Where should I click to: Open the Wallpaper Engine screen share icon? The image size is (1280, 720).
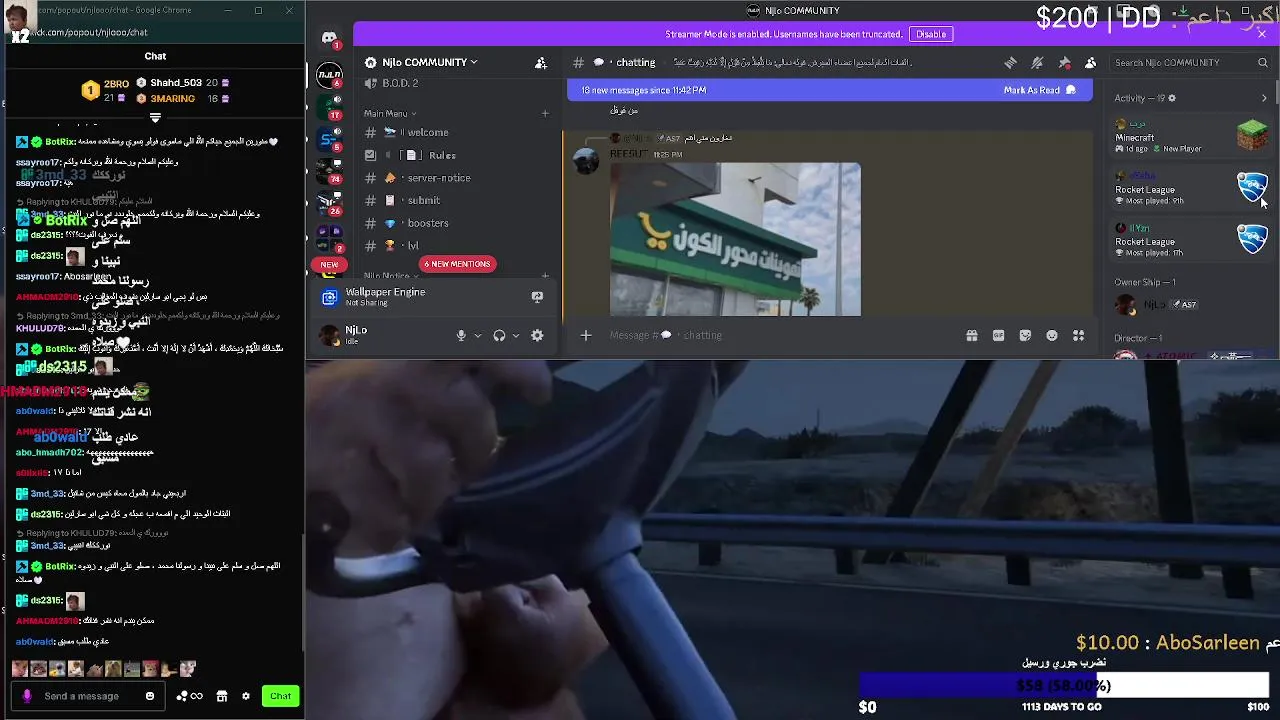point(537,297)
